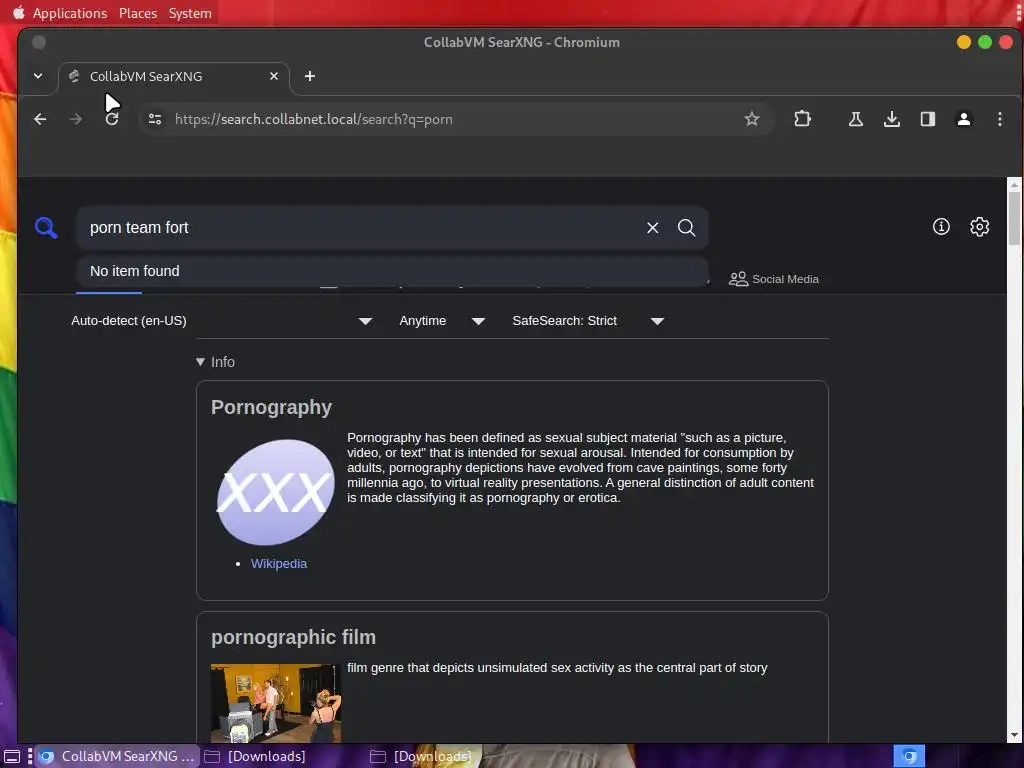Open first [Downloads] taskbar window
Image resolution: width=1024 pixels, height=768 pixels.
tap(255, 756)
